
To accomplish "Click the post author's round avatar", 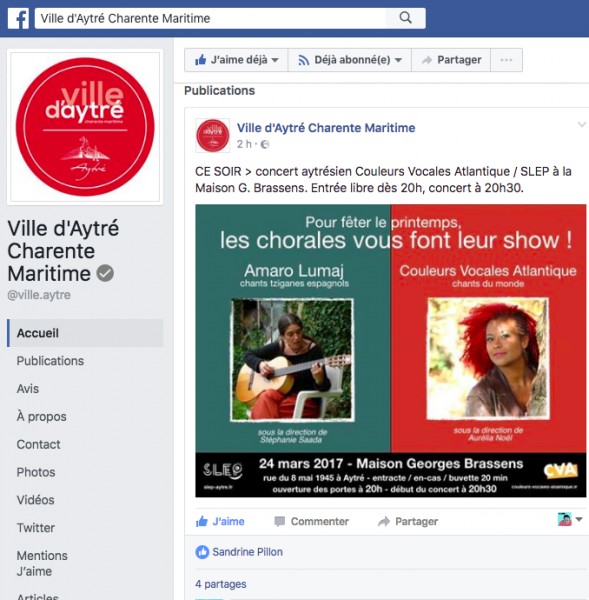I will [213, 136].
